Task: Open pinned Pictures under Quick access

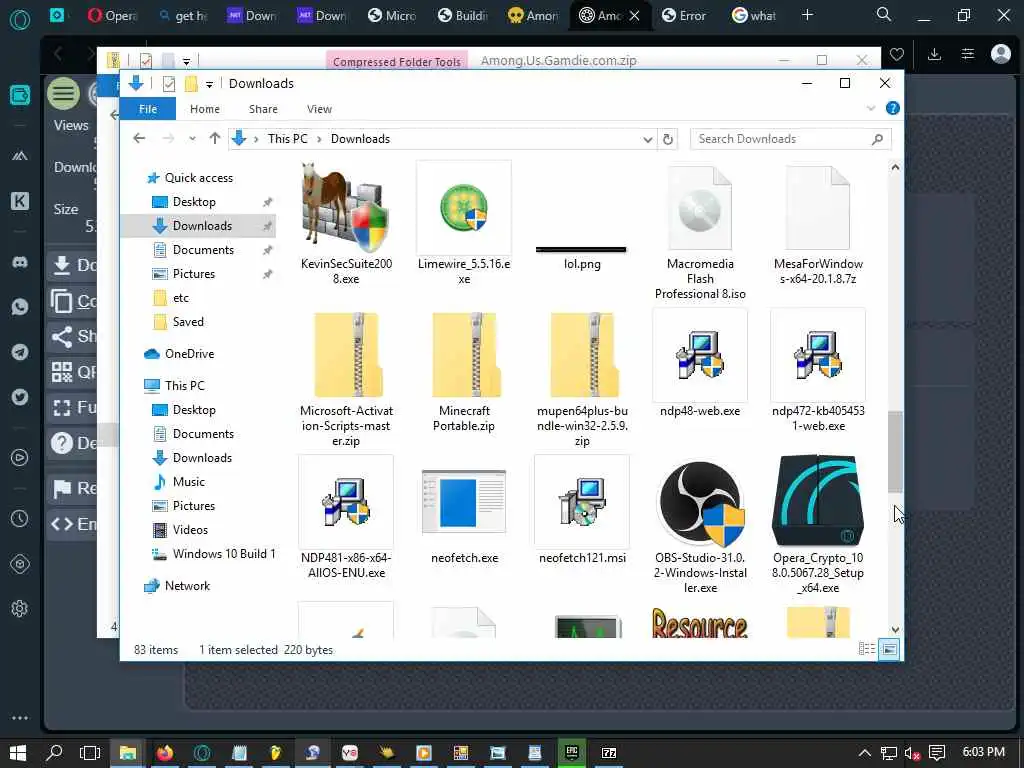Action: pos(194,274)
